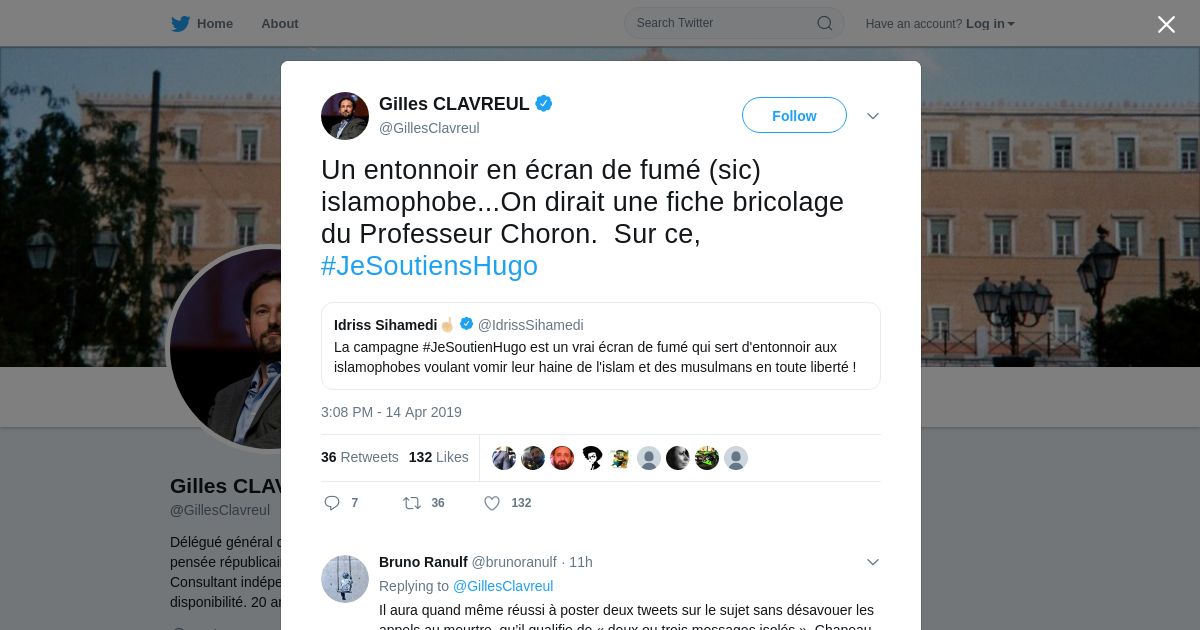Open the @GillesClavreul reply mention link
Viewport: 1200px width, 630px height.
coord(503,586)
